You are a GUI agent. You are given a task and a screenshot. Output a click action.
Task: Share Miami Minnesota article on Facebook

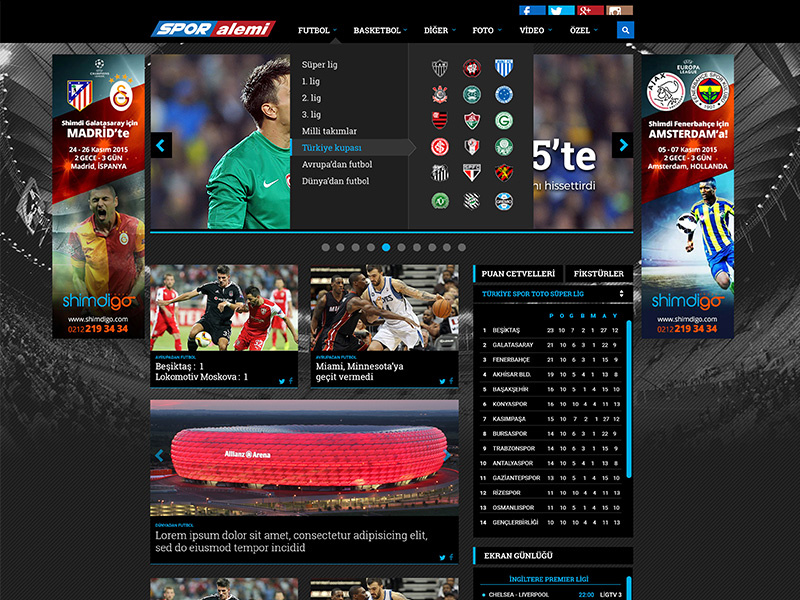[451, 381]
